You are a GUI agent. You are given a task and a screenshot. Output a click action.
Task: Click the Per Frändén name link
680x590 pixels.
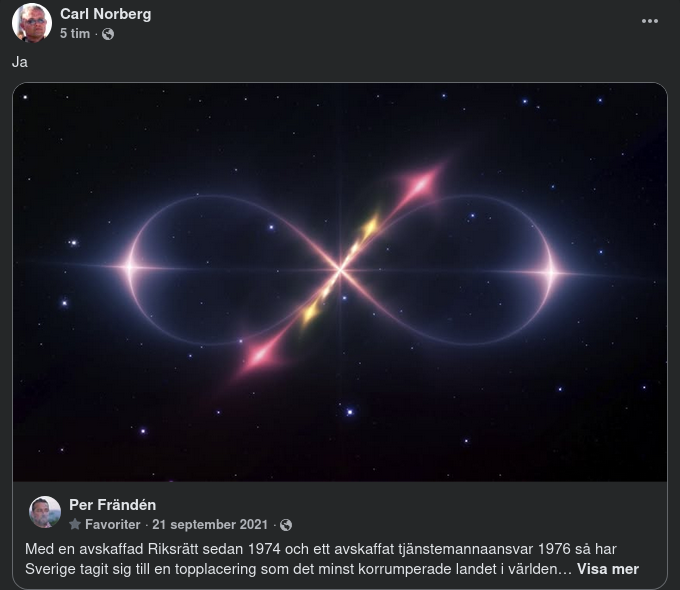coord(112,505)
